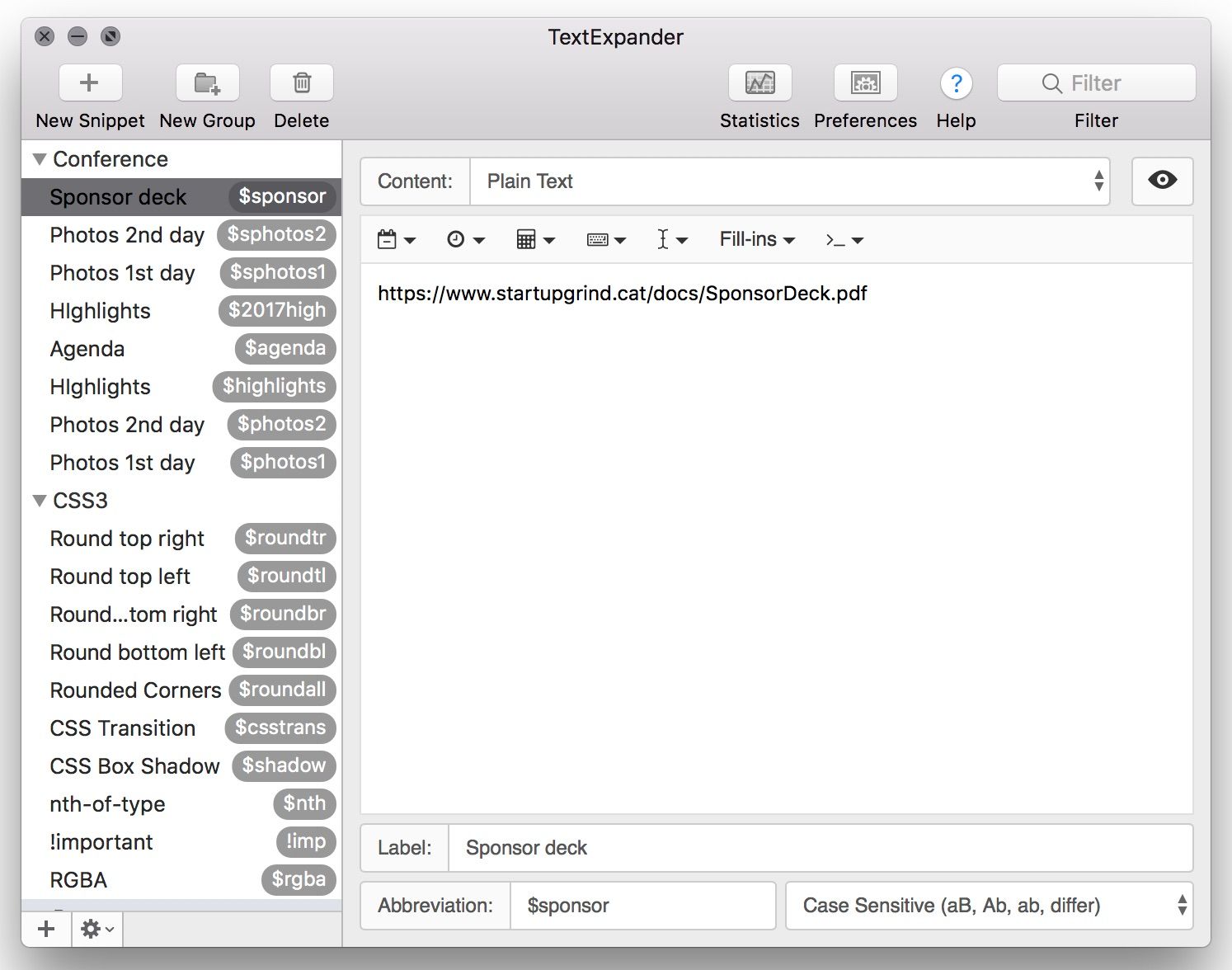Open the Fill-ins dropdown
This screenshot has height=970, width=1232.
[755, 239]
